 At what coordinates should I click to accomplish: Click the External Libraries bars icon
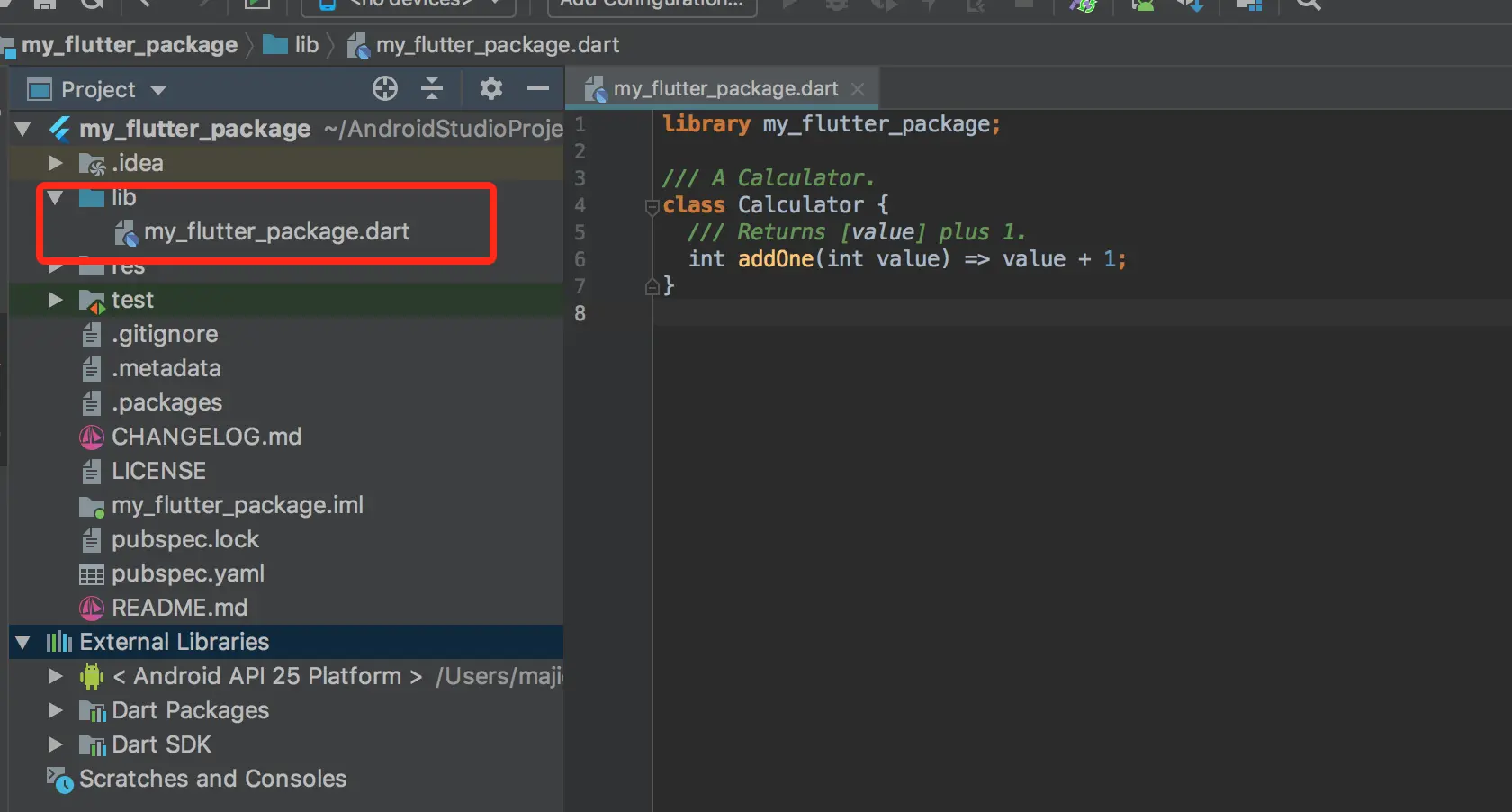point(59,642)
